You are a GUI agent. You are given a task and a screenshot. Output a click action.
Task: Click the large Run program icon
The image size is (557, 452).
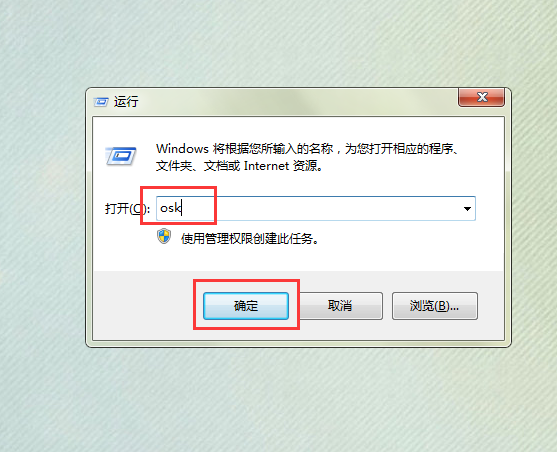point(121,156)
